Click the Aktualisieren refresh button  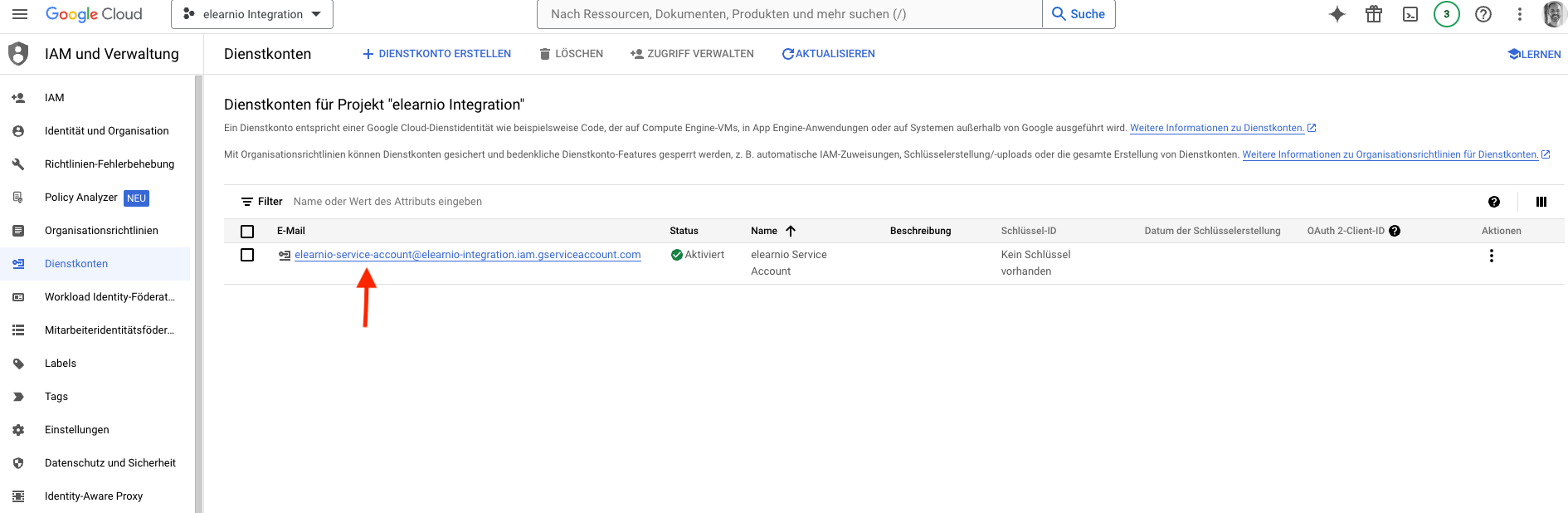click(x=828, y=54)
